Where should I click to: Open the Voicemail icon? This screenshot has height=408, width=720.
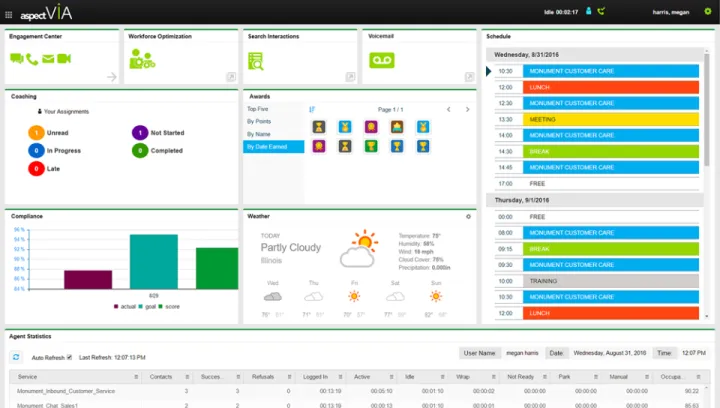[382, 60]
